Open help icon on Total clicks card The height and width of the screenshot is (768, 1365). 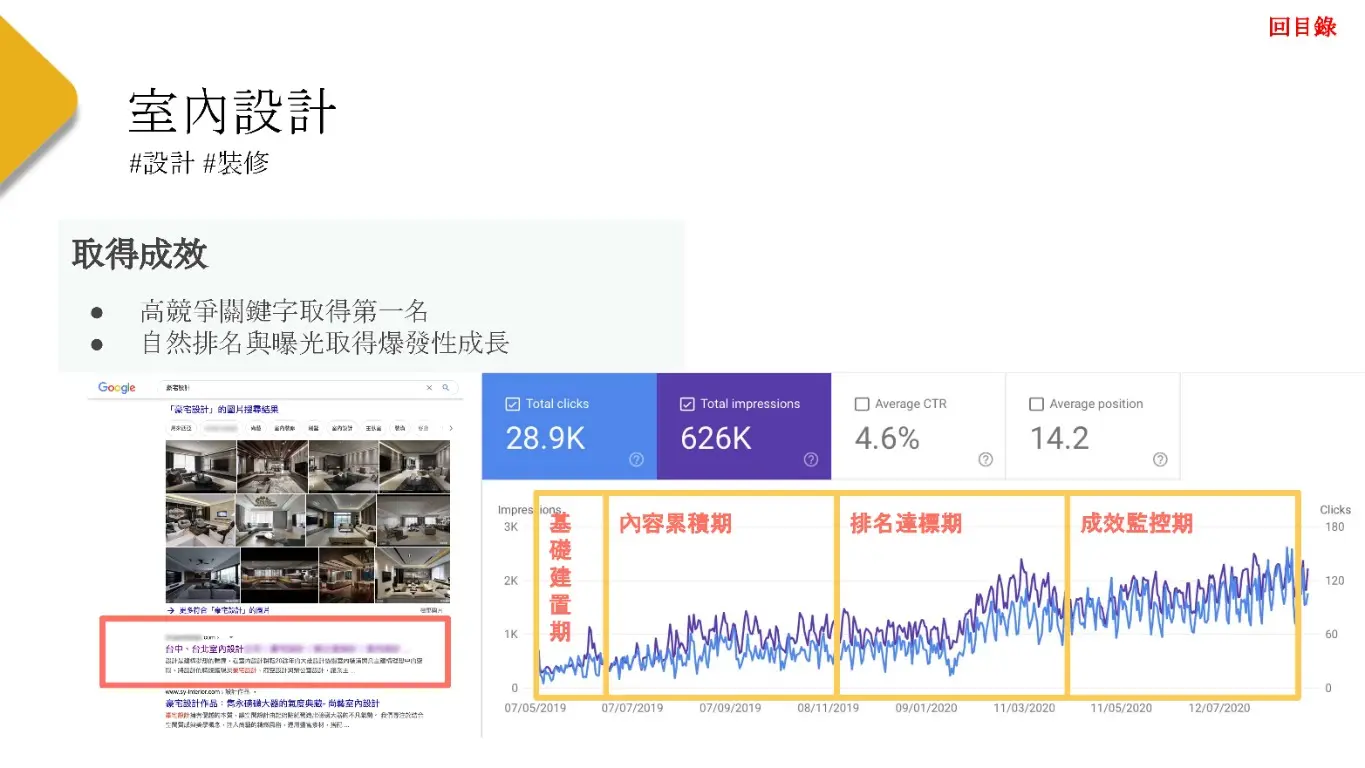tap(636, 460)
